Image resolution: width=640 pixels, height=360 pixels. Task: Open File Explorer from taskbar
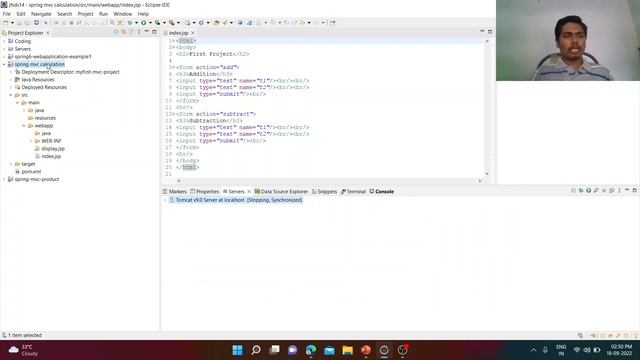point(347,350)
